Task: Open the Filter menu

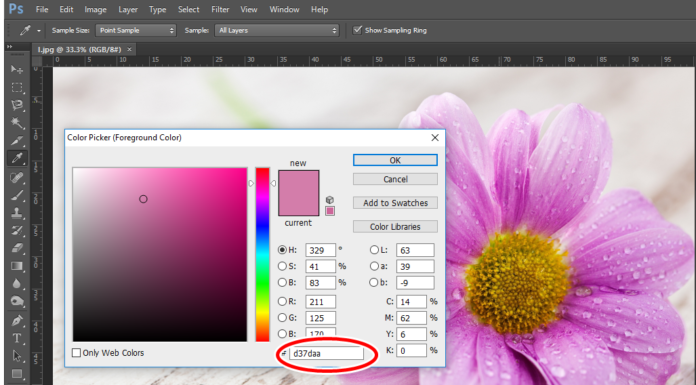Action: [220, 9]
